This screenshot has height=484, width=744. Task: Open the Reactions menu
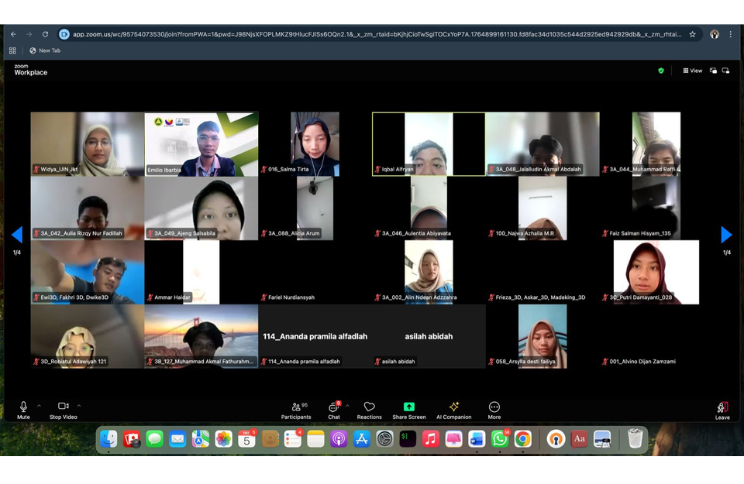click(369, 408)
